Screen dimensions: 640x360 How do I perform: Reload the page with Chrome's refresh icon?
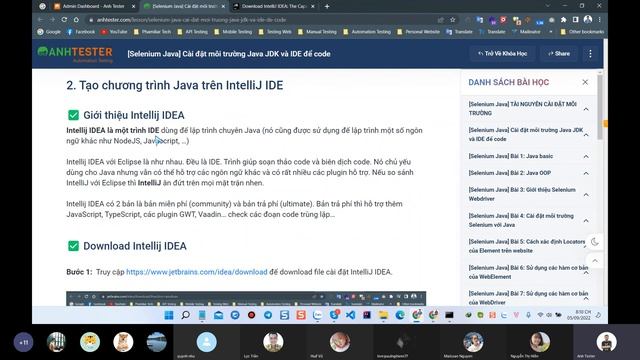[x=64, y=20]
